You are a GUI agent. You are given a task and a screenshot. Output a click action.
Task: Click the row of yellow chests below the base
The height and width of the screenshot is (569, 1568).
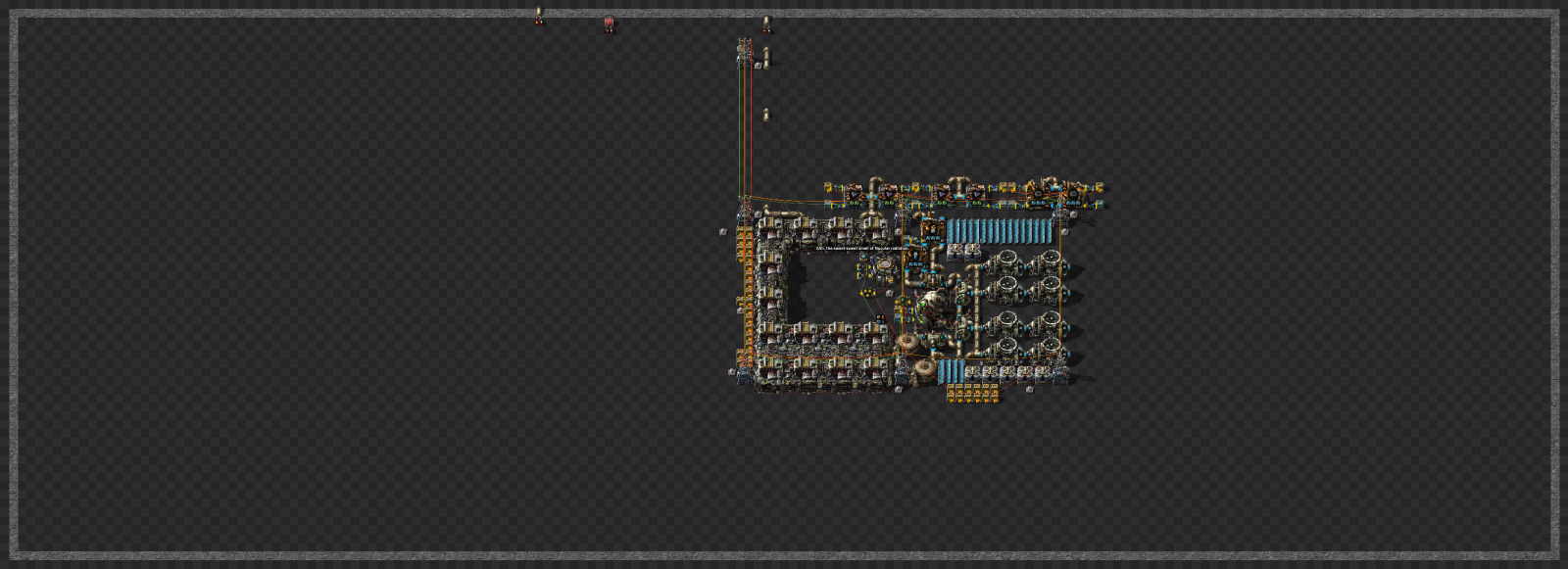pos(972,393)
